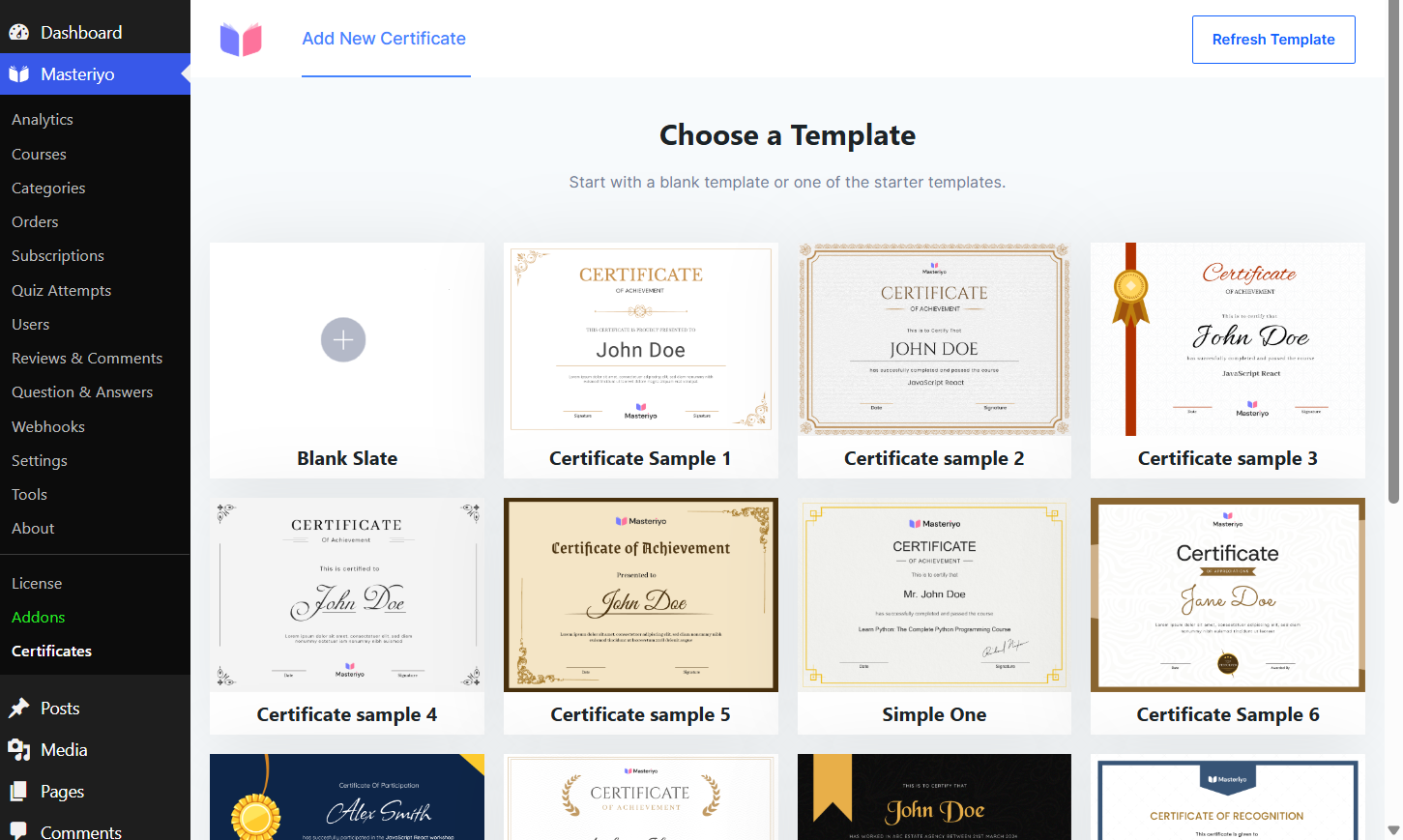The height and width of the screenshot is (840, 1403).
Task: Click the page vertical scrollbar thumb
Action: click(1393, 251)
